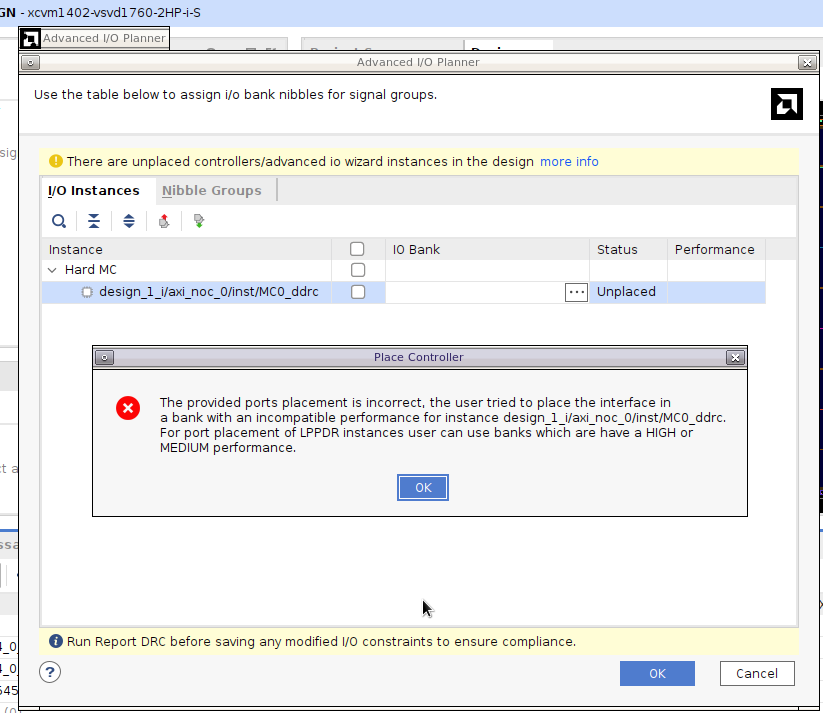Switch to the Nibble Groups tab

212,190
